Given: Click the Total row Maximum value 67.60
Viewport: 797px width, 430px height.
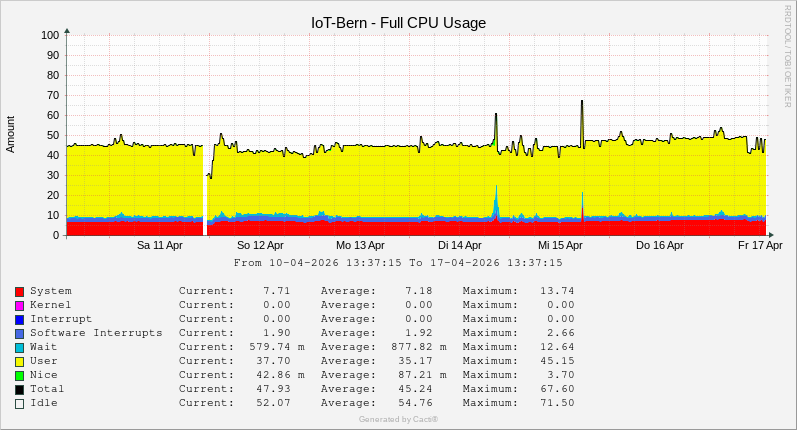Looking at the screenshot, I should [x=557, y=389].
